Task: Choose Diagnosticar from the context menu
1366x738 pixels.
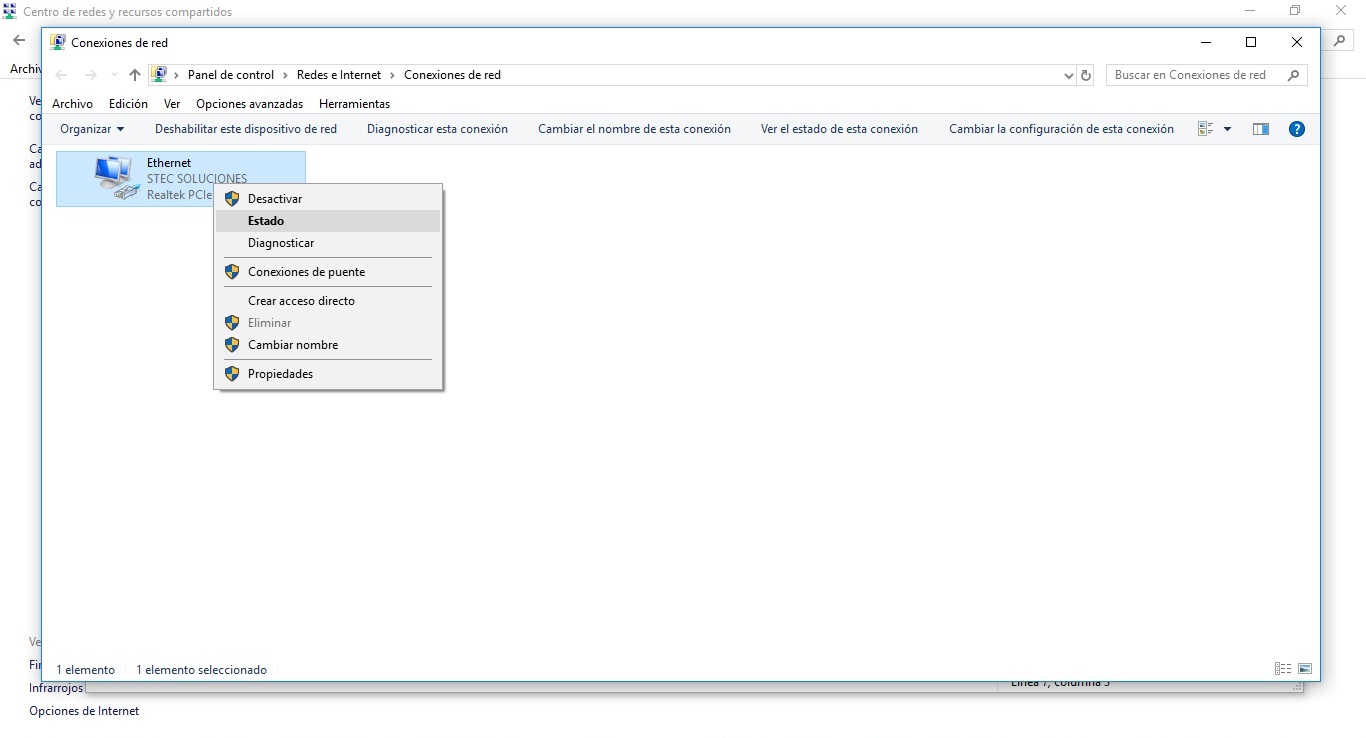Action: coord(328,243)
